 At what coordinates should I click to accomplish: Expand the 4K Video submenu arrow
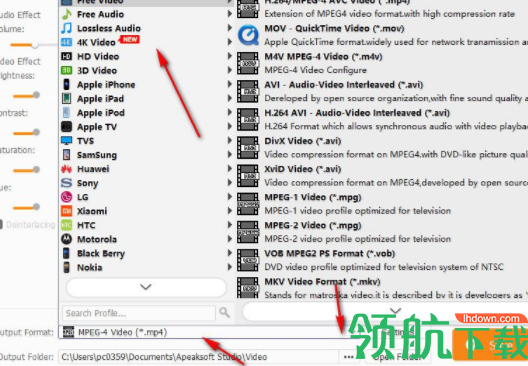pos(230,42)
